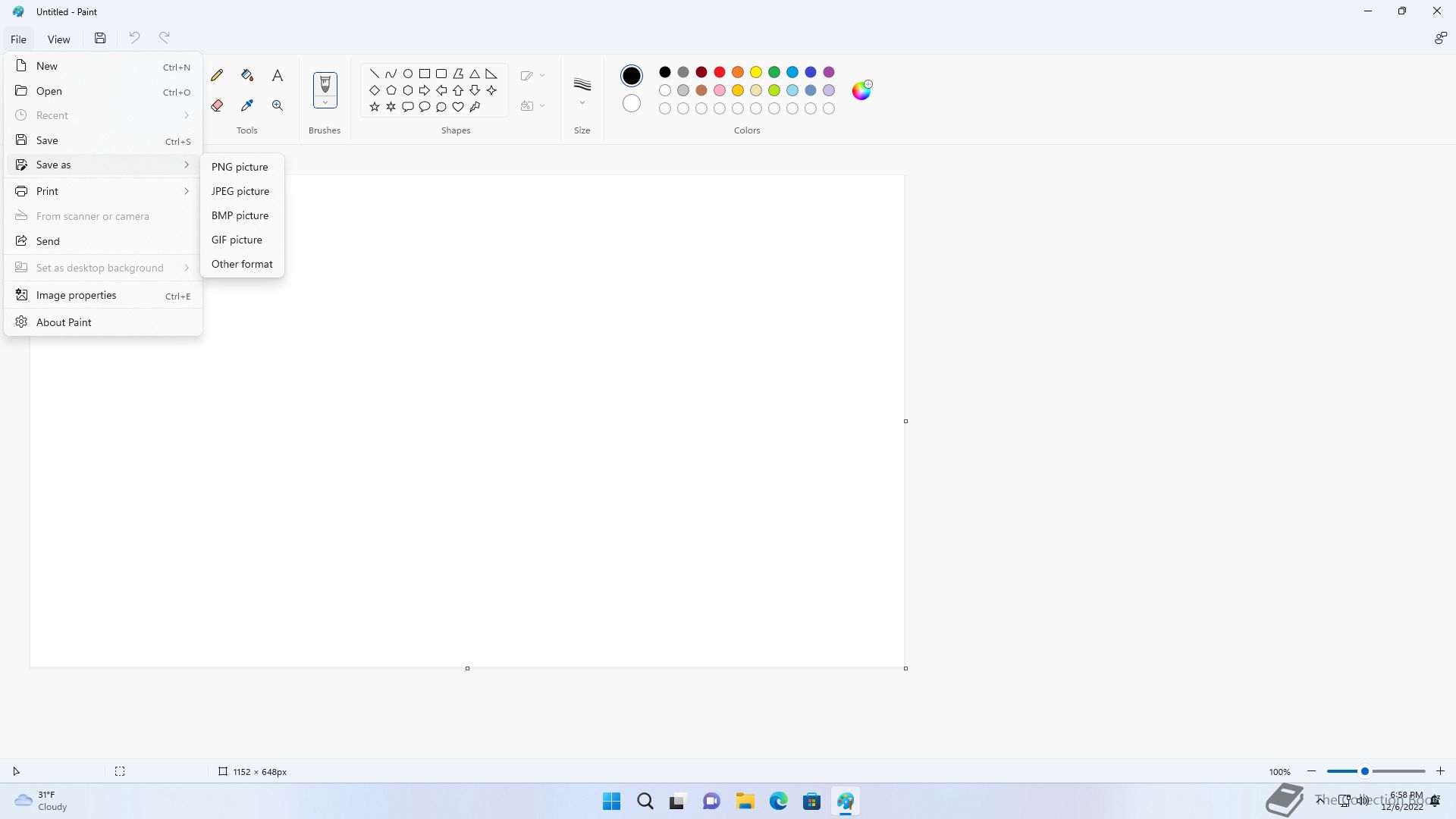This screenshot has width=1456, height=819.
Task: Toggle the selection icon in status bar
Action: (x=120, y=771)
